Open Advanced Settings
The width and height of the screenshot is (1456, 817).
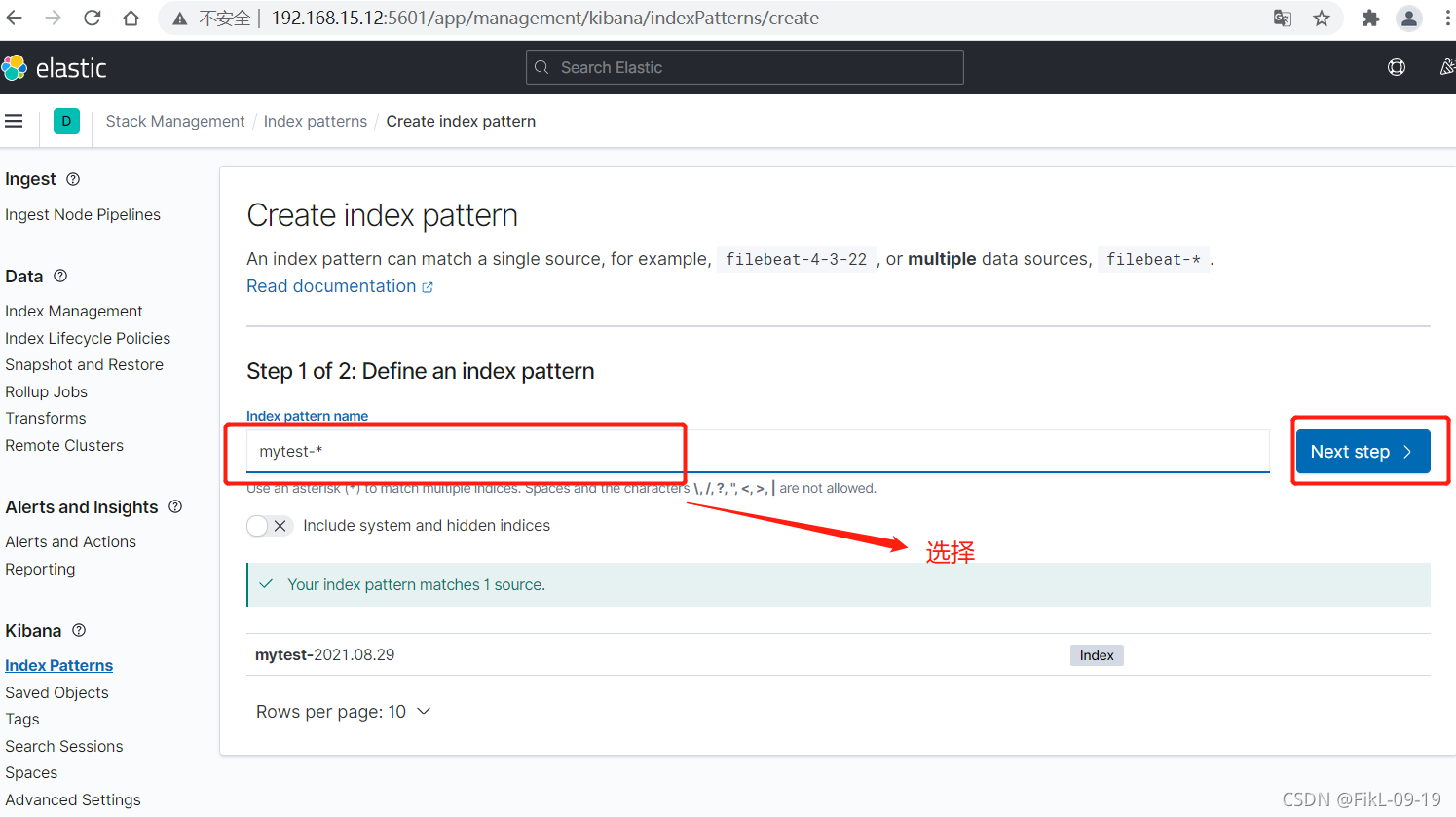73,799
